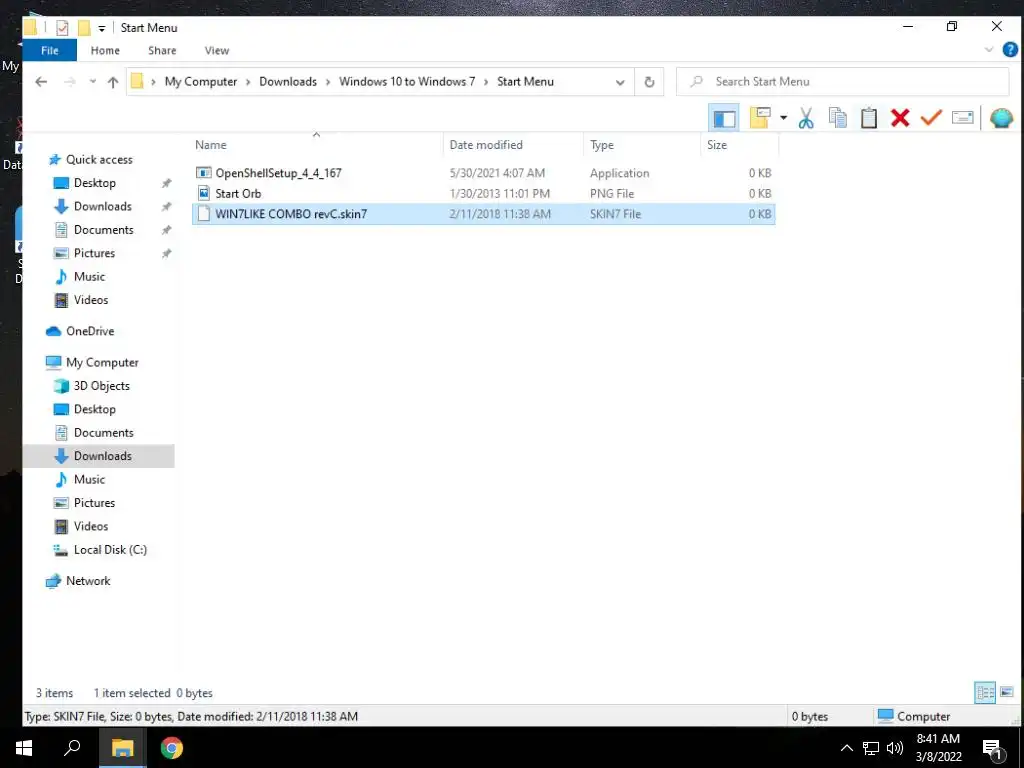Open Documents under Quick access

tap(103, 230)
